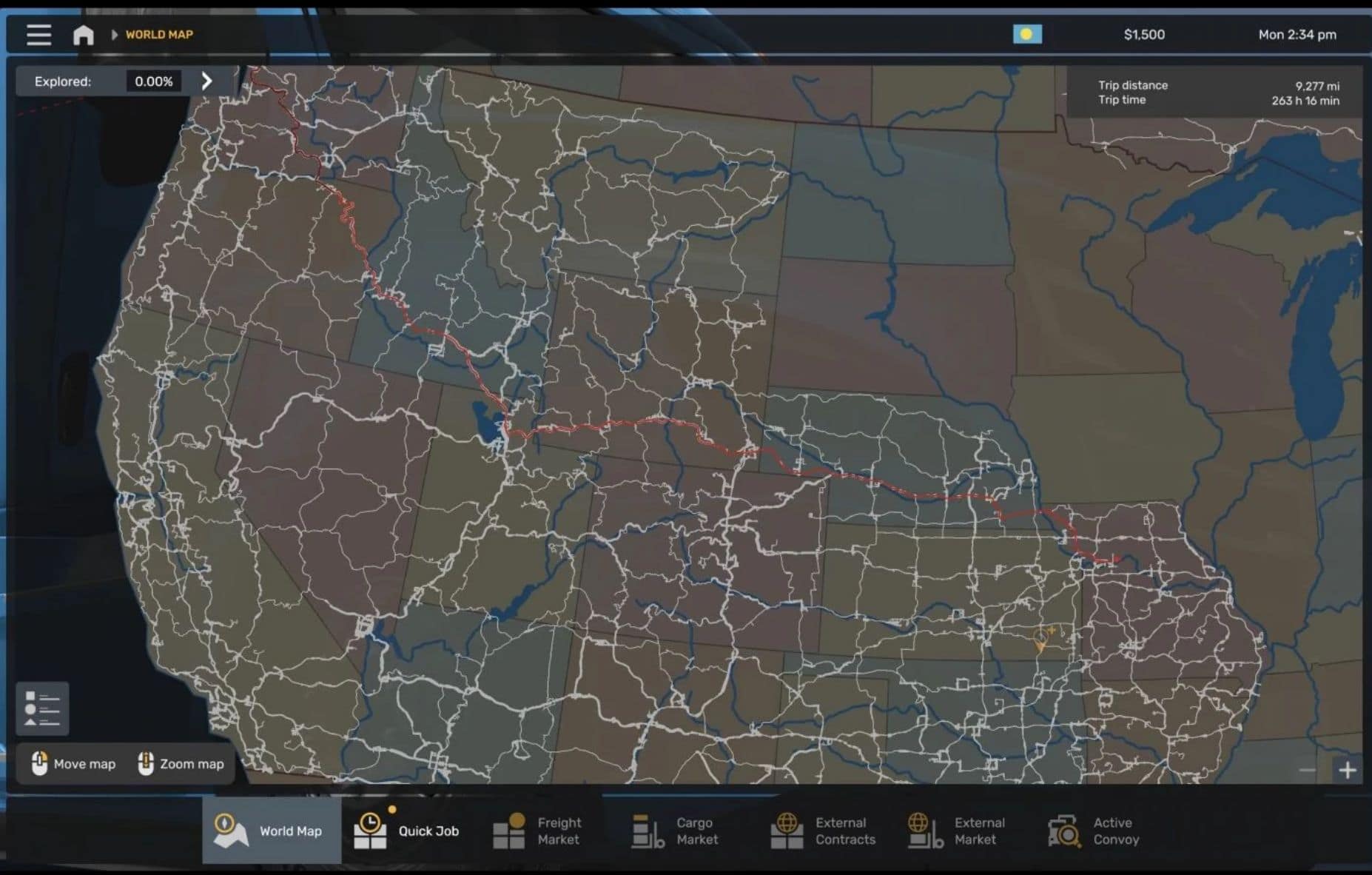
Task: Click the breadcrumb arrow before World Map
Action: [x=115, y=35]
